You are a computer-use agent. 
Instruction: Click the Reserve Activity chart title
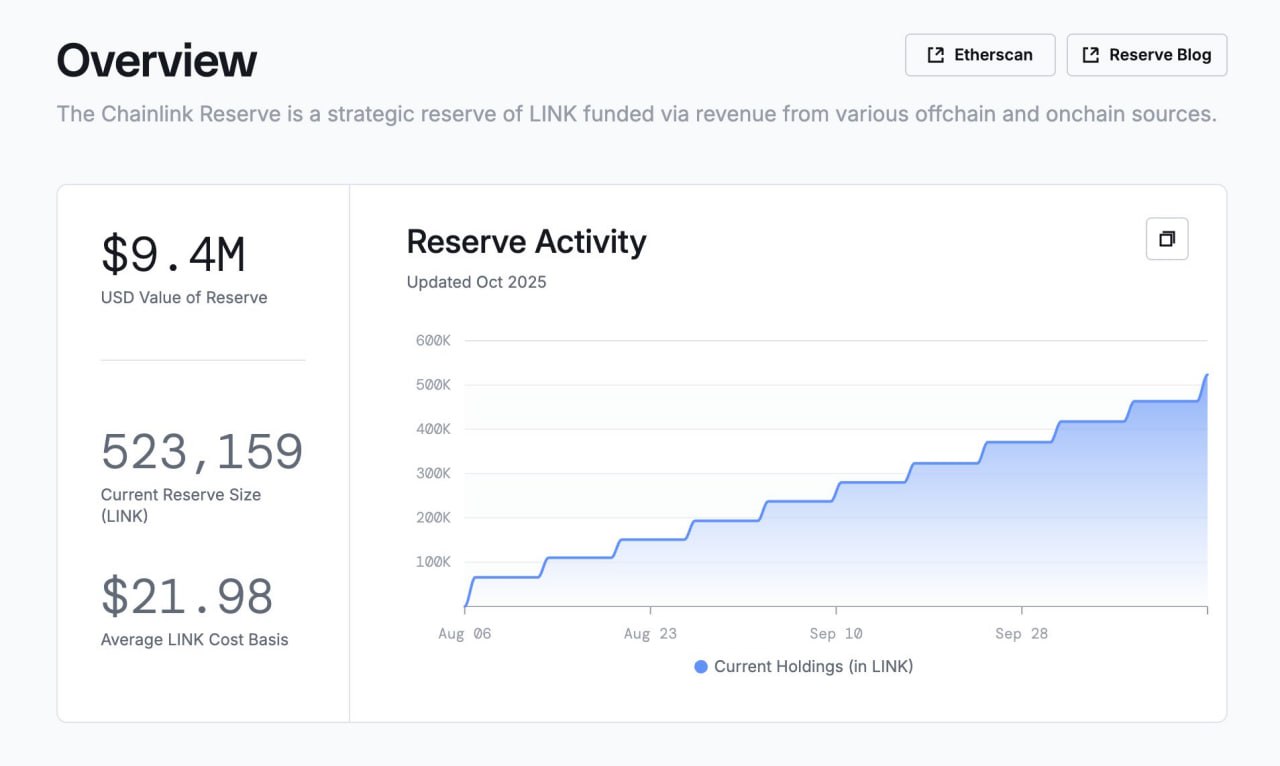(526, 242)
